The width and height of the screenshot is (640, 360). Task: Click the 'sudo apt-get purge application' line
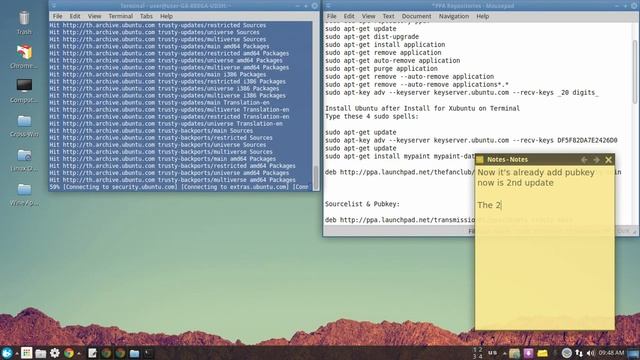[x=381, y=69]
